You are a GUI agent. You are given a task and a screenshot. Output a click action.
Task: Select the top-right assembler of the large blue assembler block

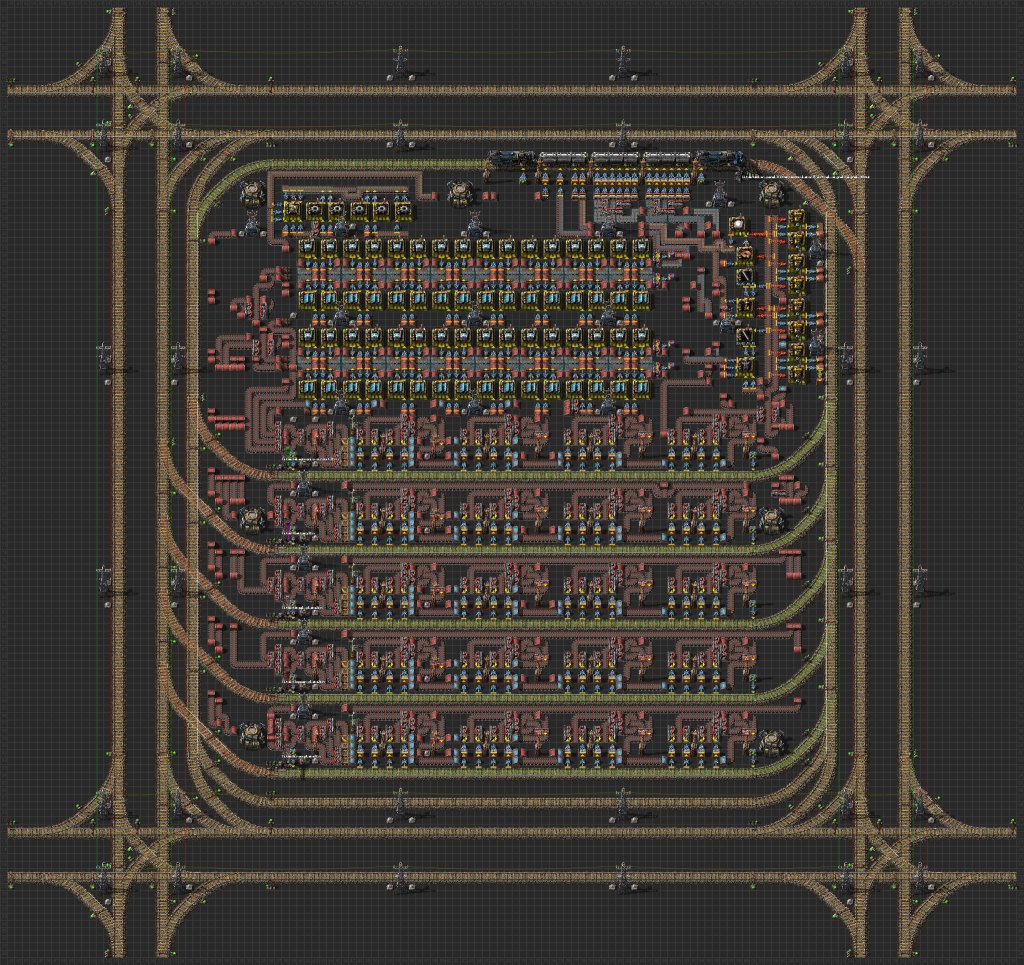tap(641, 247)
